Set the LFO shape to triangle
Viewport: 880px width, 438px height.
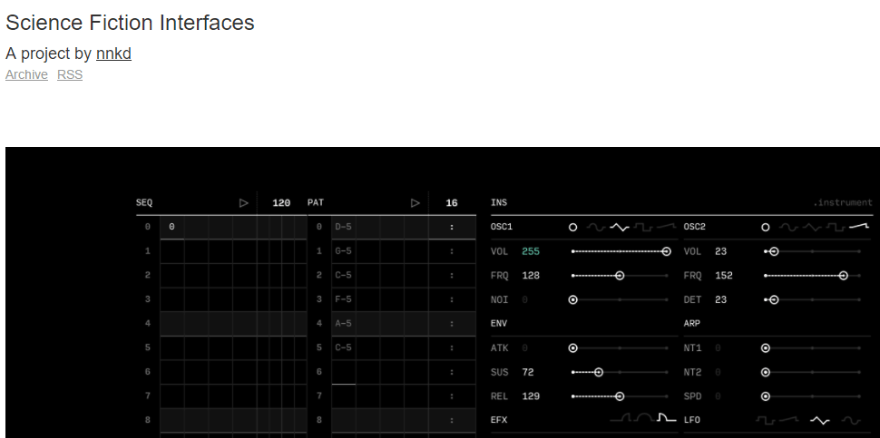(x=820, y=420)
